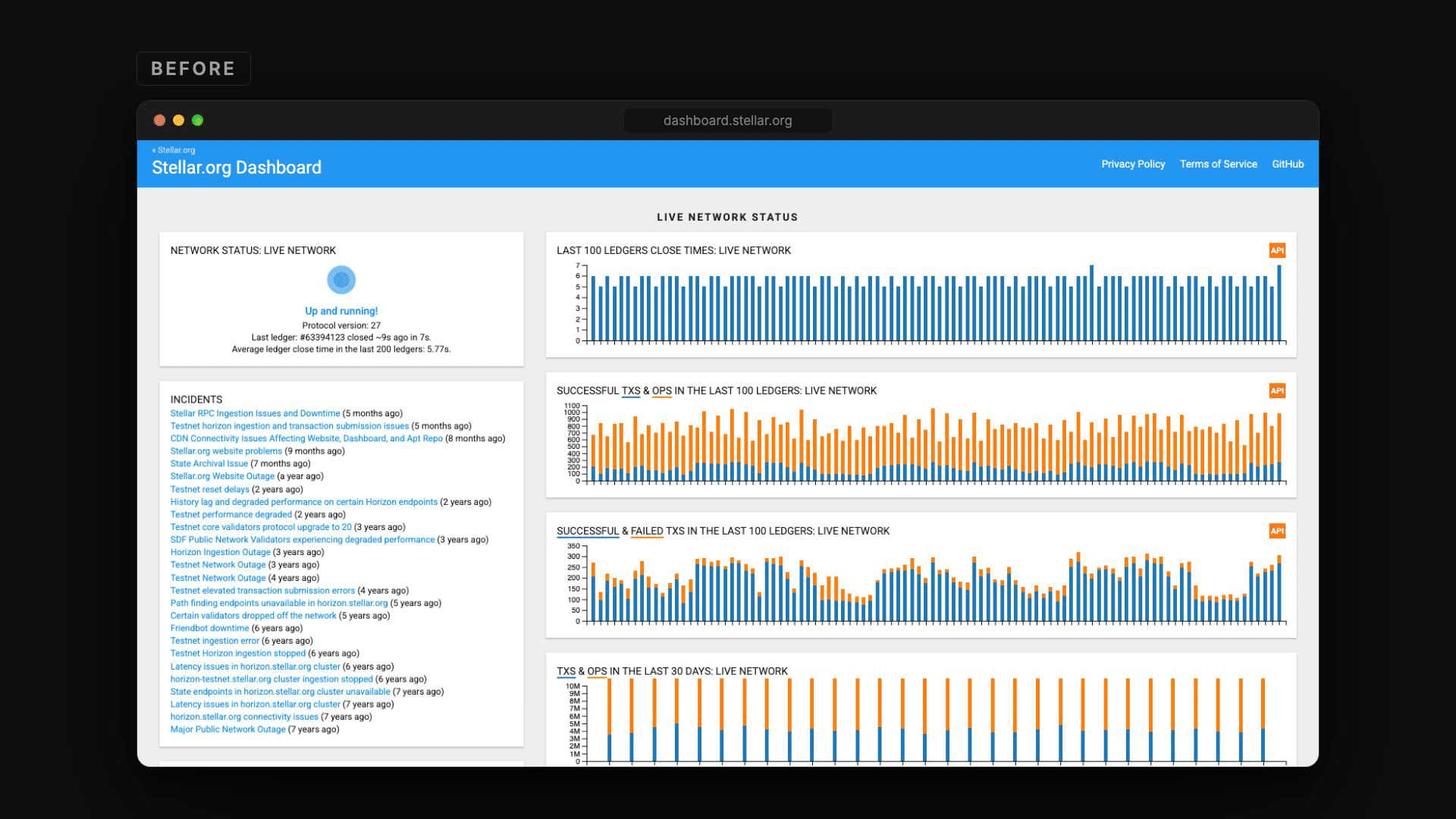This screenshot has width=1456, height=819.
Task: Open Horizon Ingestion Outage incident
Action: click(x=220, y=552)
